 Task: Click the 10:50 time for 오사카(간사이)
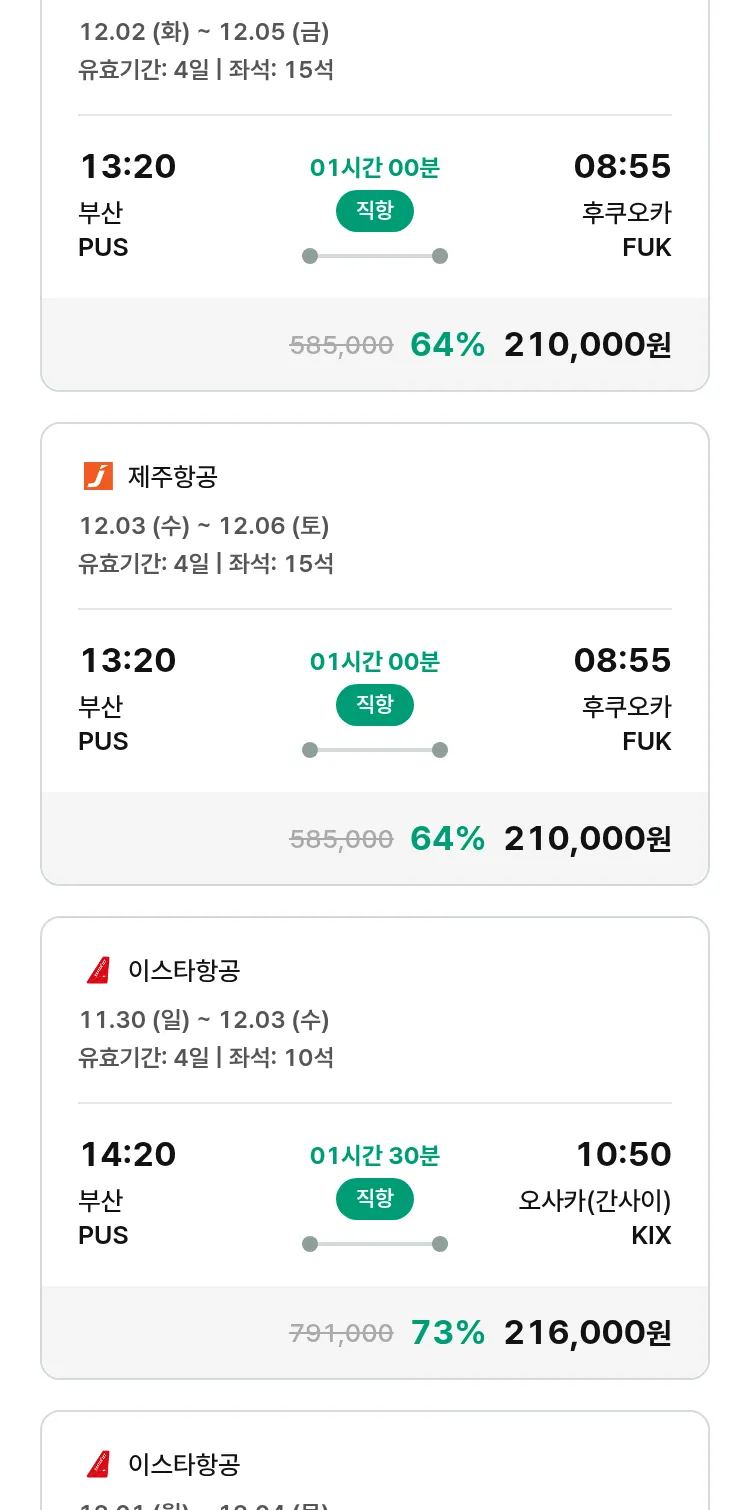pos(623,1154)
